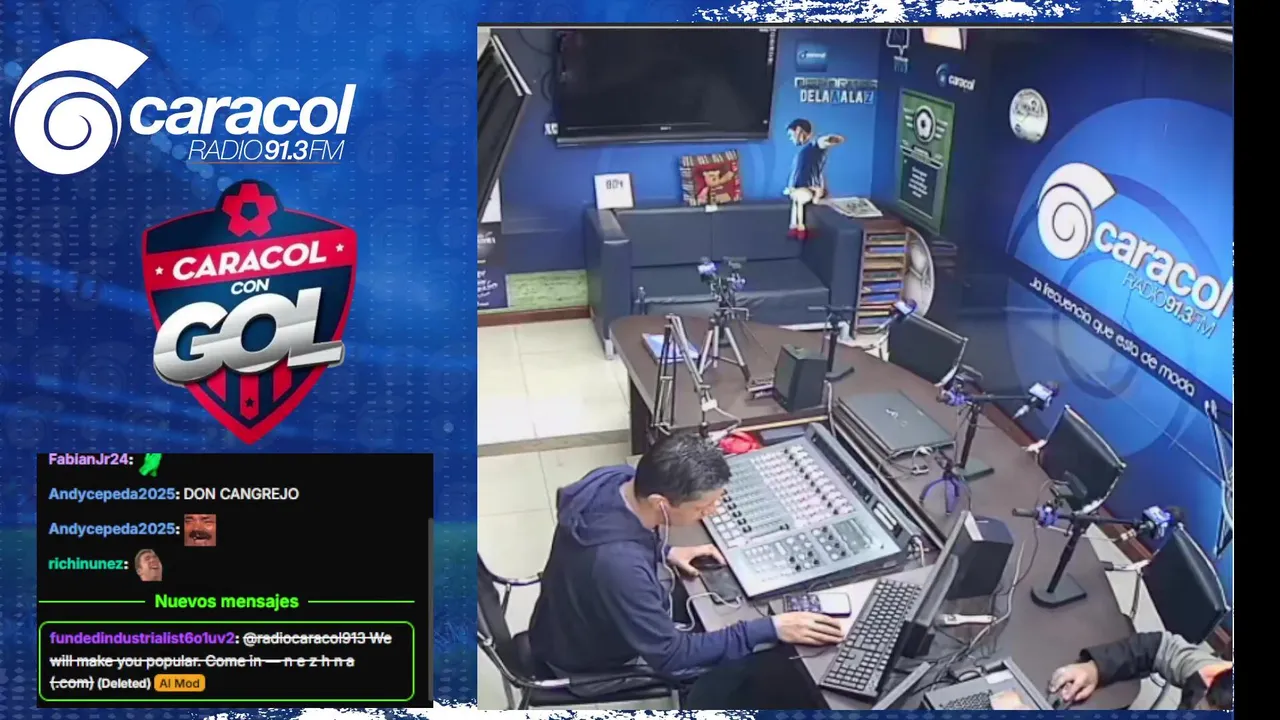
Task: Select username Andycepeda2025 beside DON CANGREJO
Action: 112,494
